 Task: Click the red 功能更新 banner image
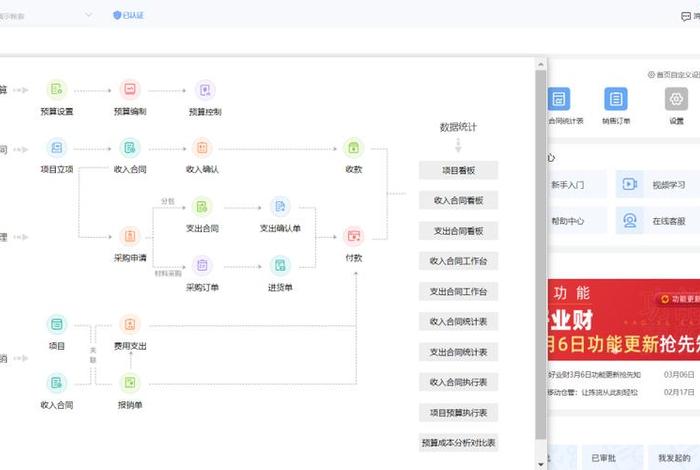(624, 320)
